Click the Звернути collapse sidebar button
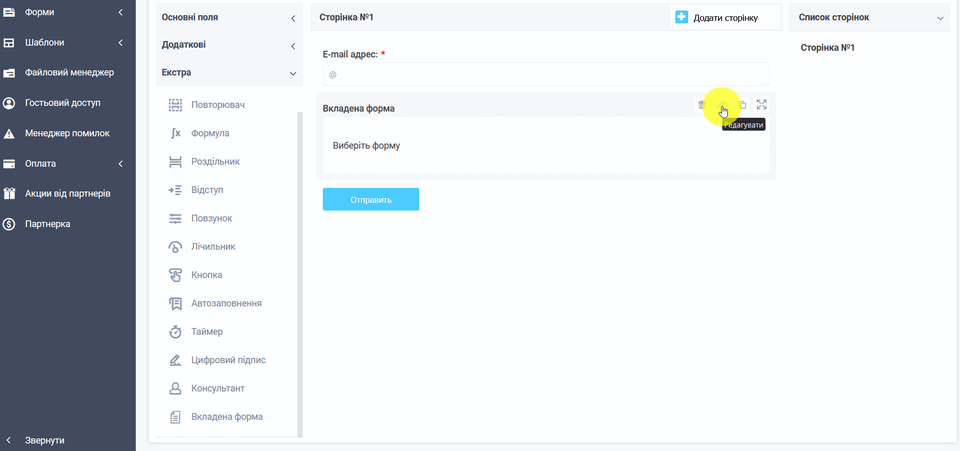The height and width of the screenshot is (451, 960). (44, 440)
